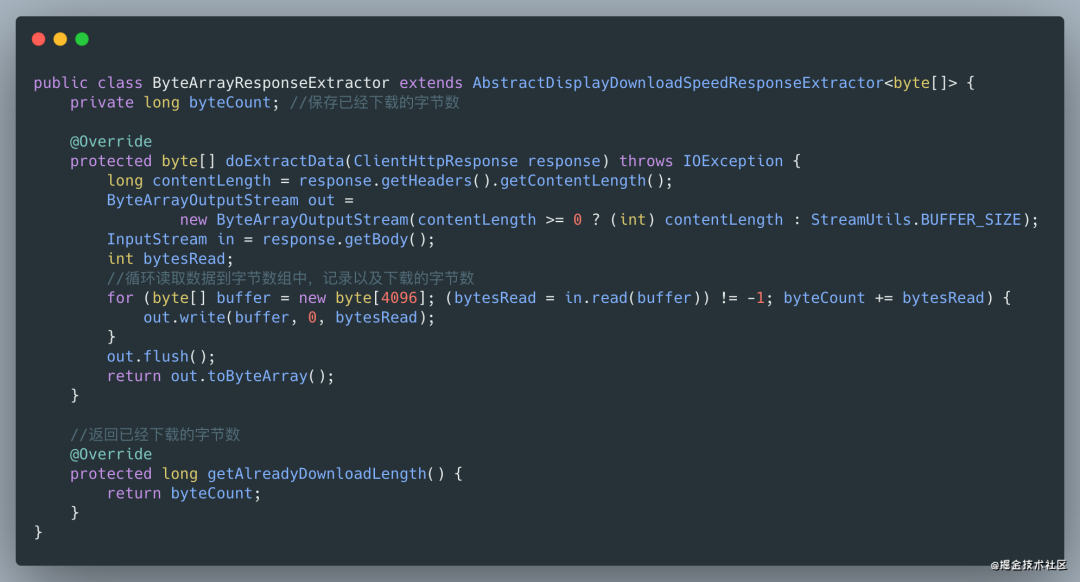This screenshot has width=1080, height=582.
Task: Click 'InputStream in' declaration
Action: [170, 239]
